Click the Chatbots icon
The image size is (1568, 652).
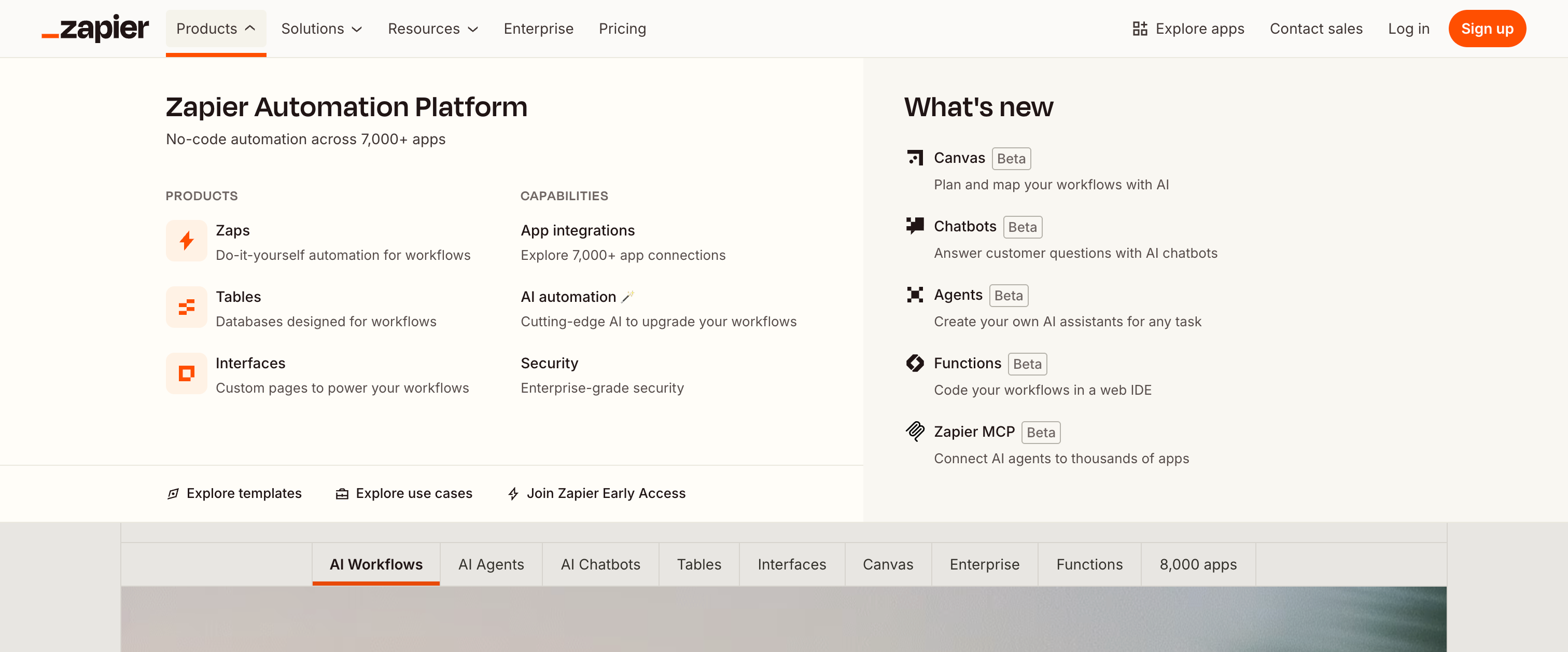[914, 226]
